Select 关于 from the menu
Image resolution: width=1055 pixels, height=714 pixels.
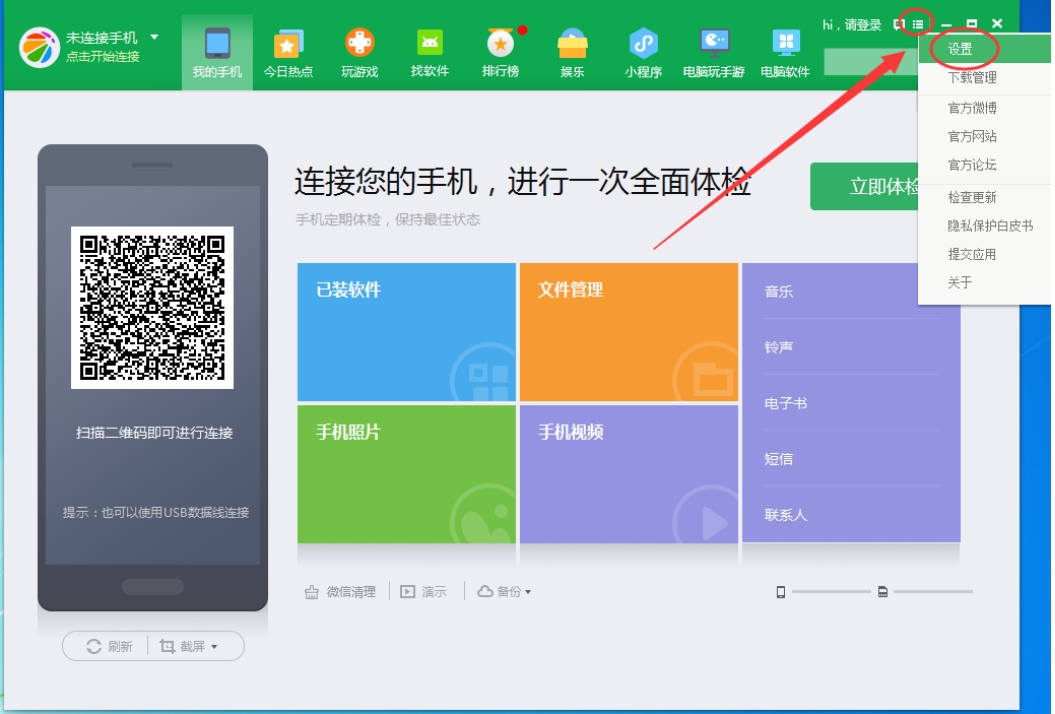click(984, 283)
